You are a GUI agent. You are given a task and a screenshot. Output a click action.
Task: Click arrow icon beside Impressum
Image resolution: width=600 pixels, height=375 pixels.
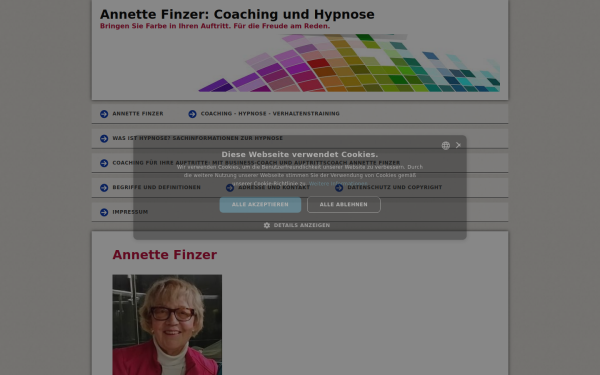(x=104, y=212)
